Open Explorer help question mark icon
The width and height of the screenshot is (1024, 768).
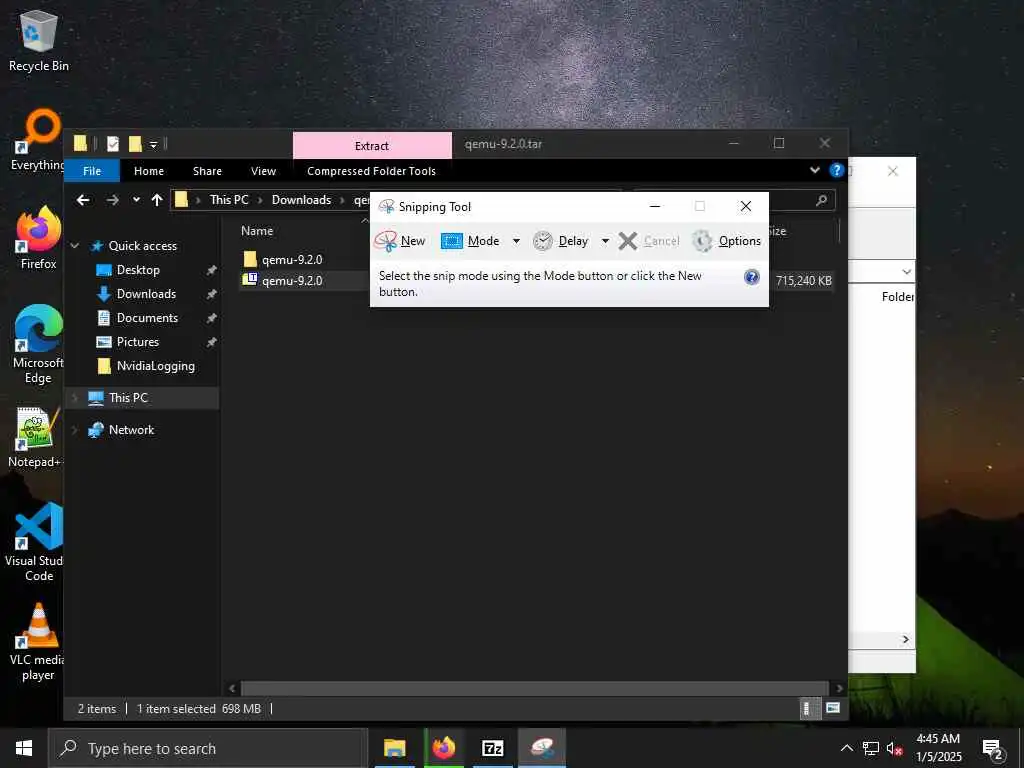coord(837,170)
